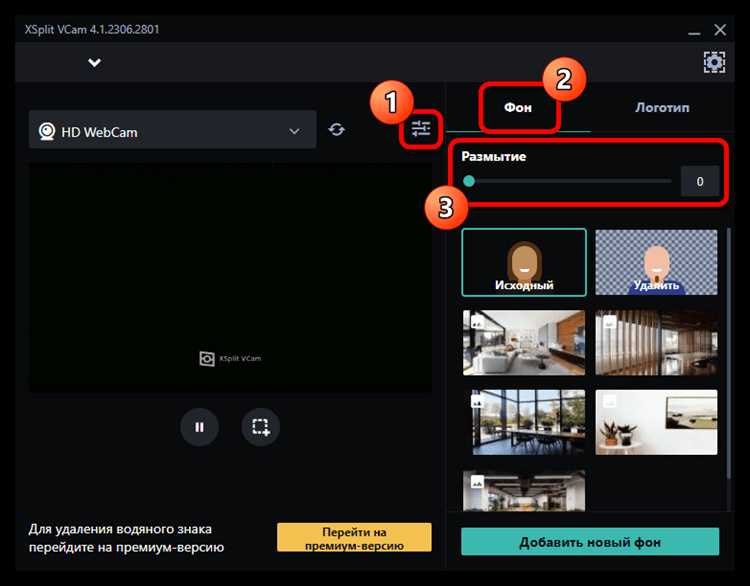
Task: Click the Размытие blur slider handle
Action: coord(469,181)
